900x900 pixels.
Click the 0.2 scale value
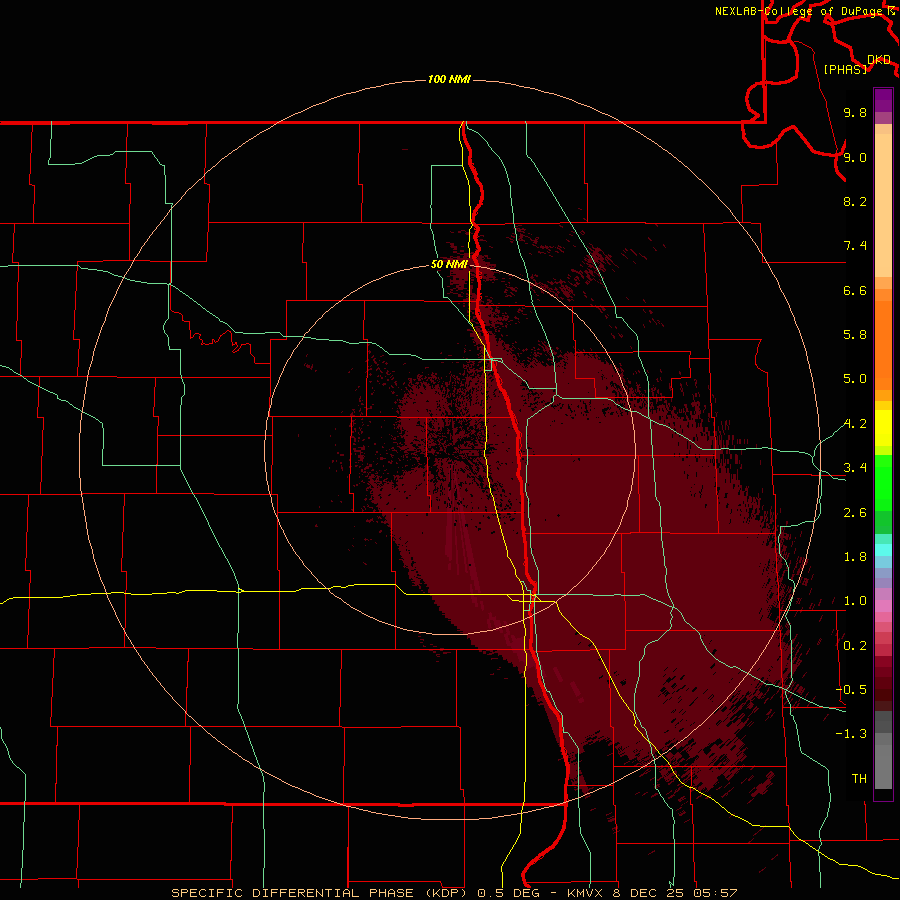[x=855, y=645]
